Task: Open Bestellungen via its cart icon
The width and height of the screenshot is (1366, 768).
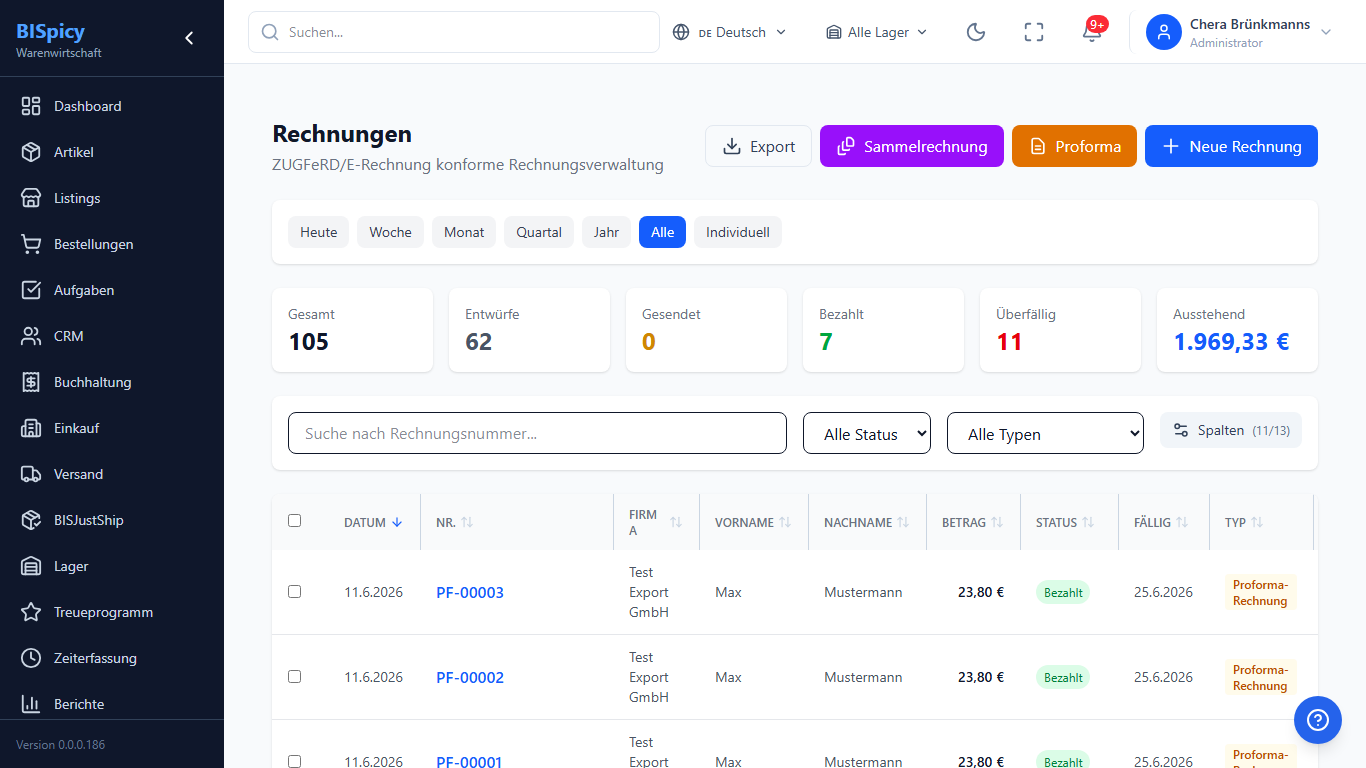Action: click(31, 244)
